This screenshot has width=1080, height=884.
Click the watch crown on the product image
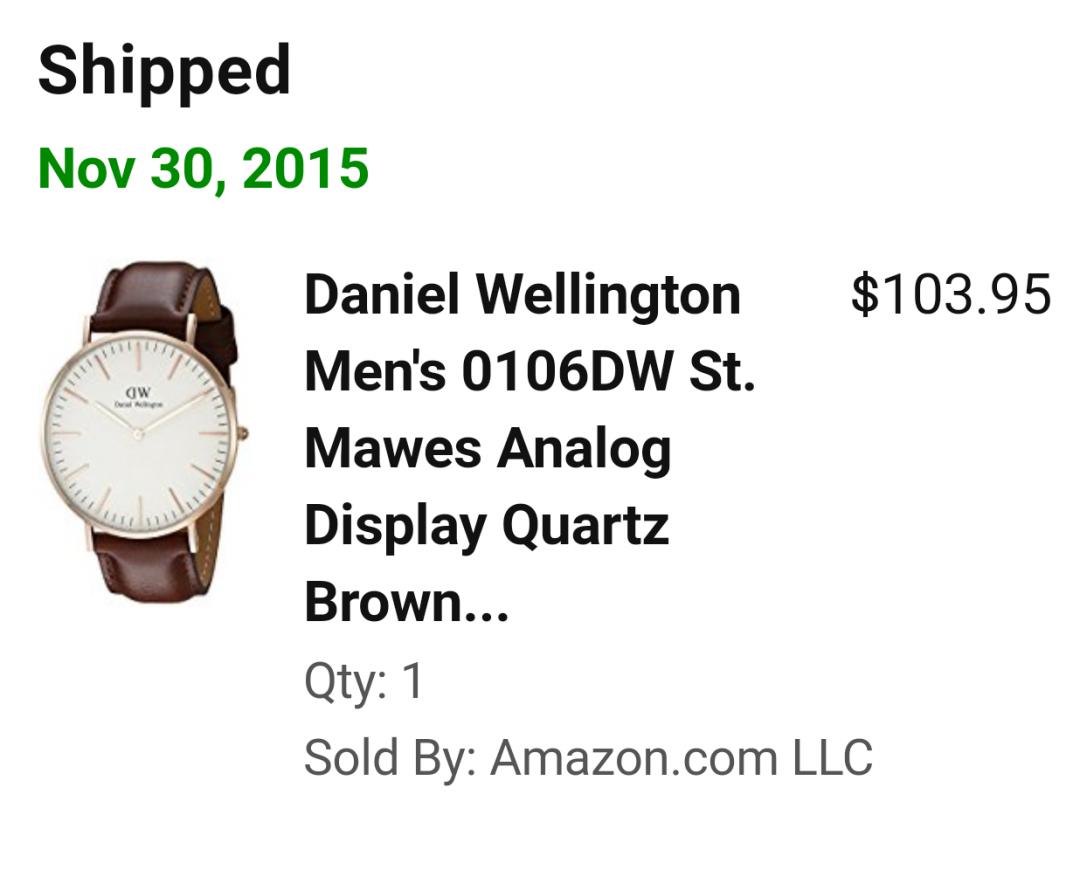coord(241,433)
